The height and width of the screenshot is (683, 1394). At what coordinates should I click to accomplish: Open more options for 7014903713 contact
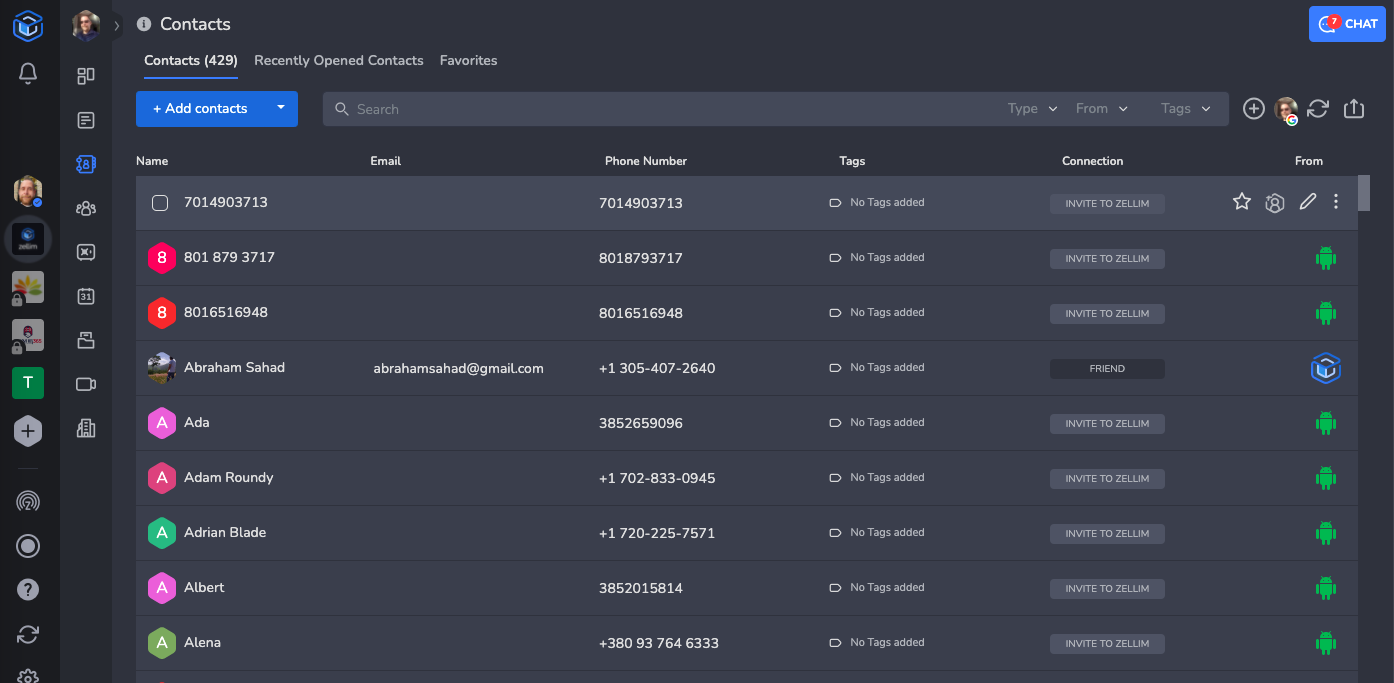pos(1336,202)
